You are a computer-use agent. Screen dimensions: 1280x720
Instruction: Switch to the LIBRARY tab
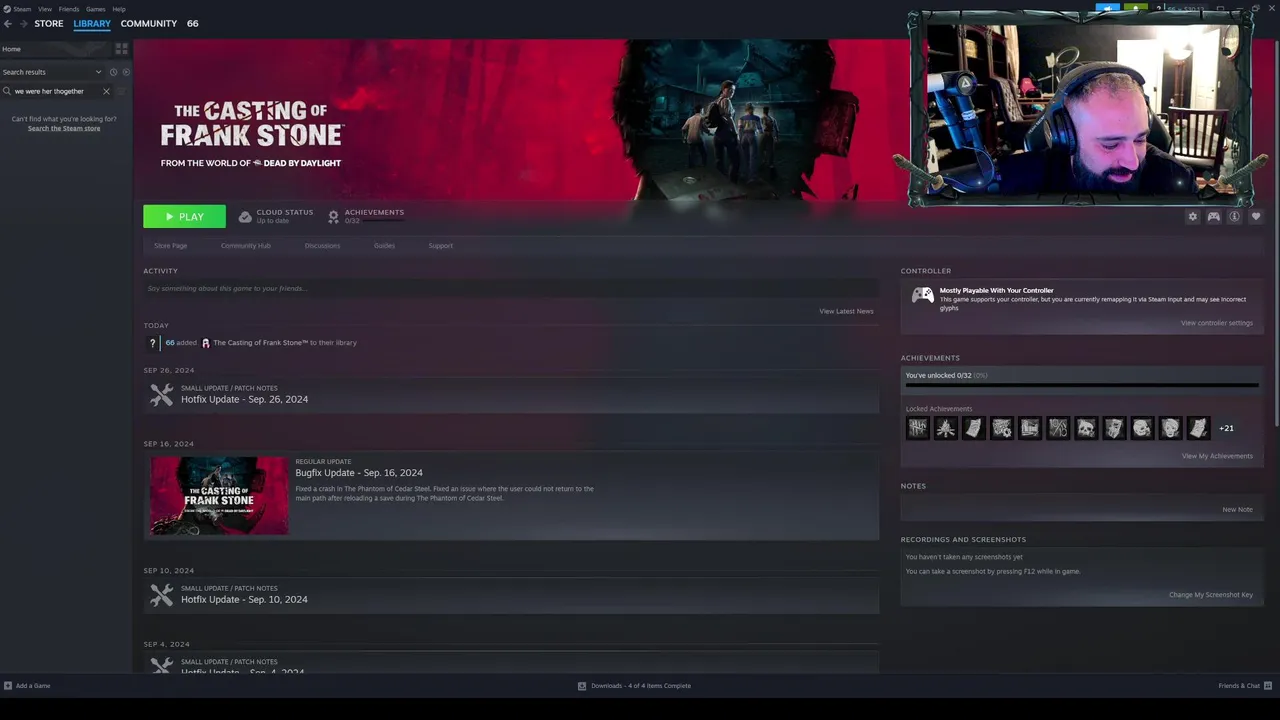pos(92,23)
